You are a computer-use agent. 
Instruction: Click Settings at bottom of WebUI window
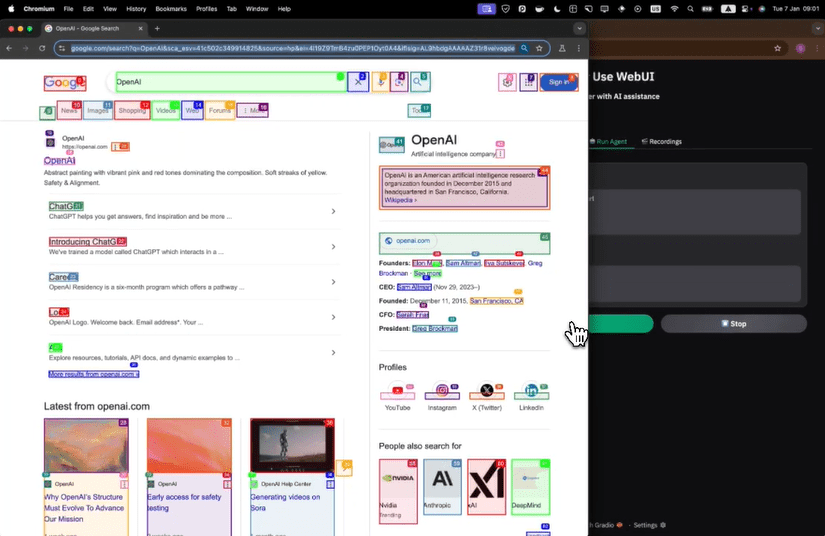pos(649,525)
